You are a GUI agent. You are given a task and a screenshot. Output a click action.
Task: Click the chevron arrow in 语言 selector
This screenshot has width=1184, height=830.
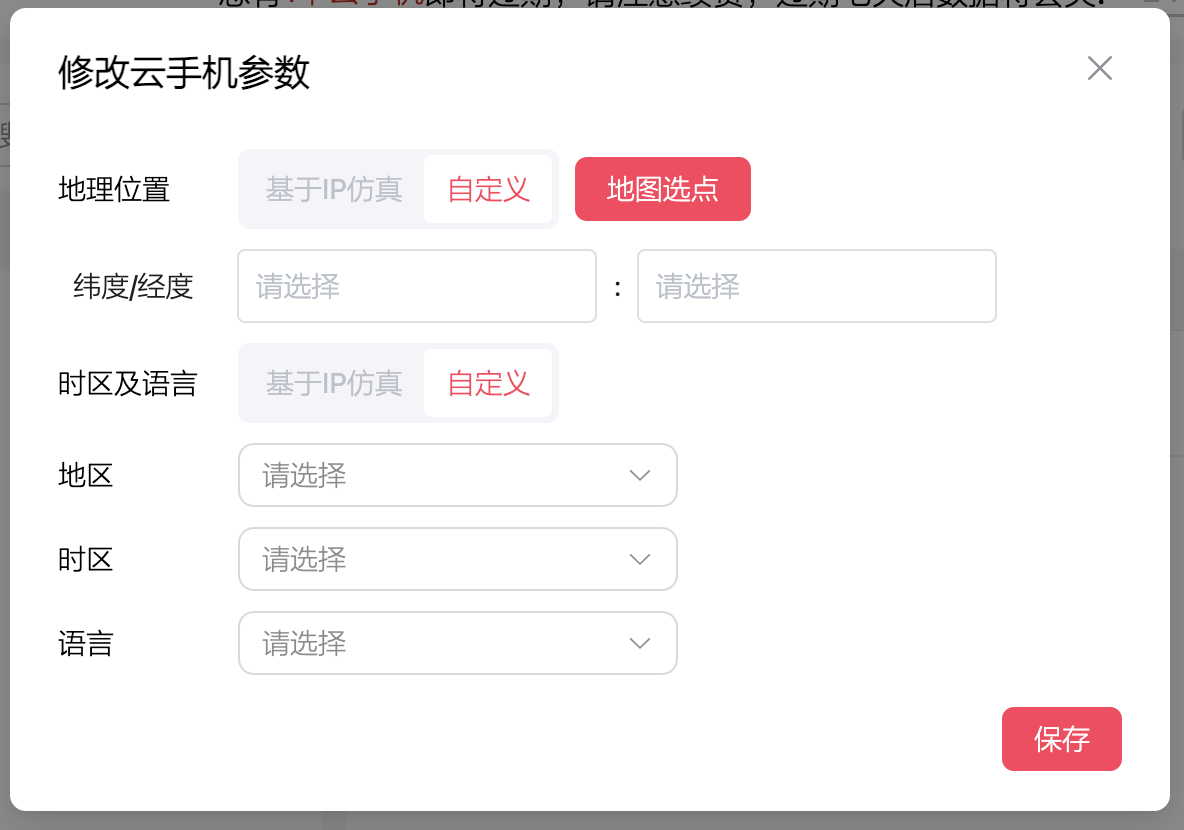click(640, 643)
